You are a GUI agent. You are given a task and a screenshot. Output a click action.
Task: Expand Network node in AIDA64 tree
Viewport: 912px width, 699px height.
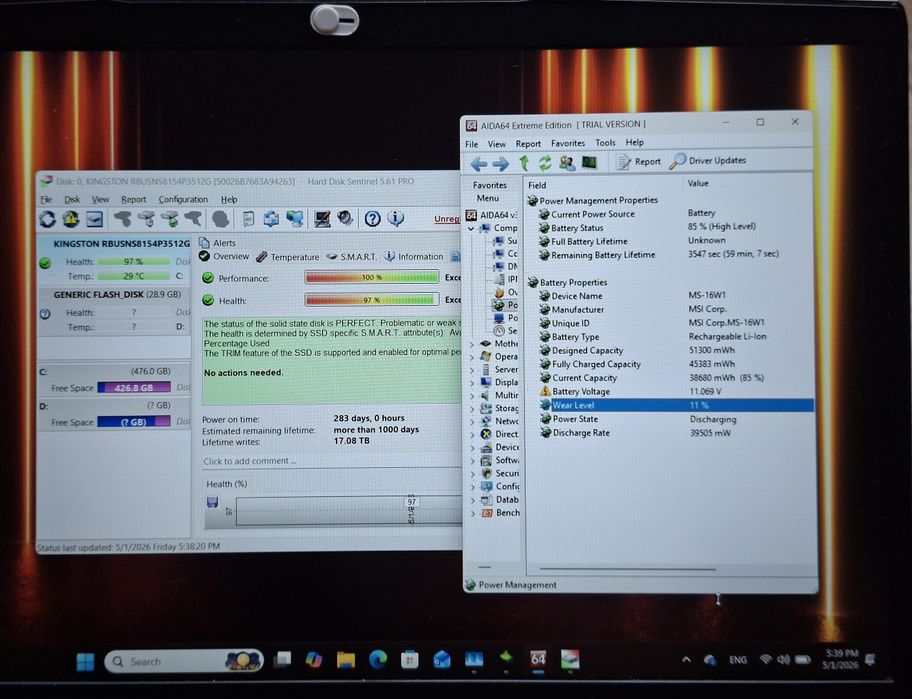click(x=472, y=421)
